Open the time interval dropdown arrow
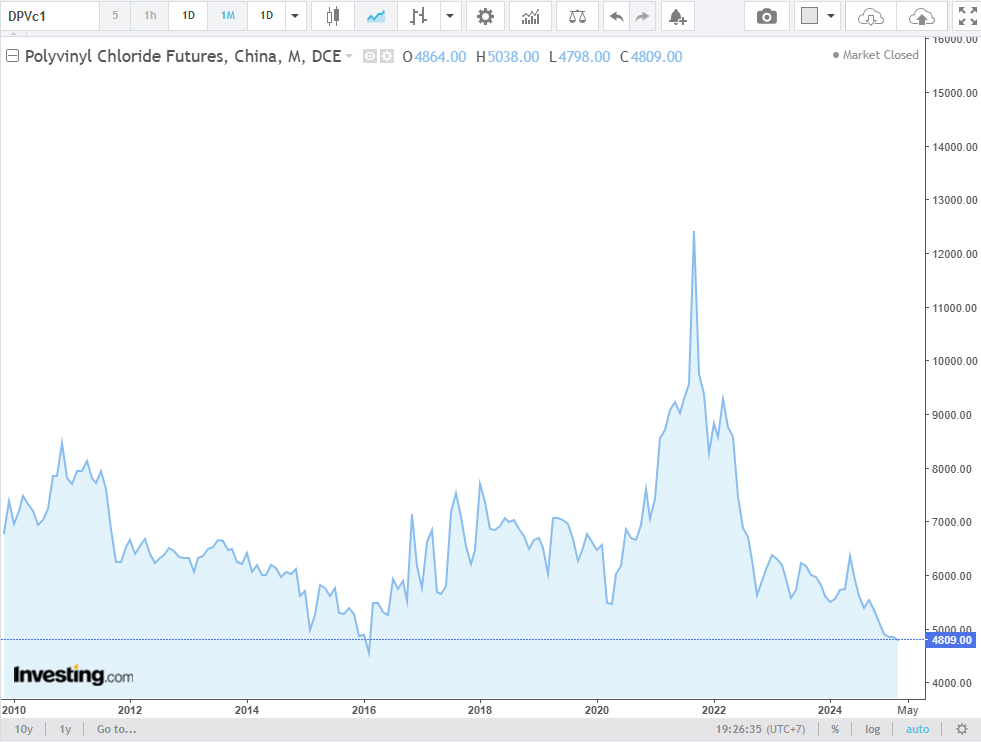 [293, 16]
